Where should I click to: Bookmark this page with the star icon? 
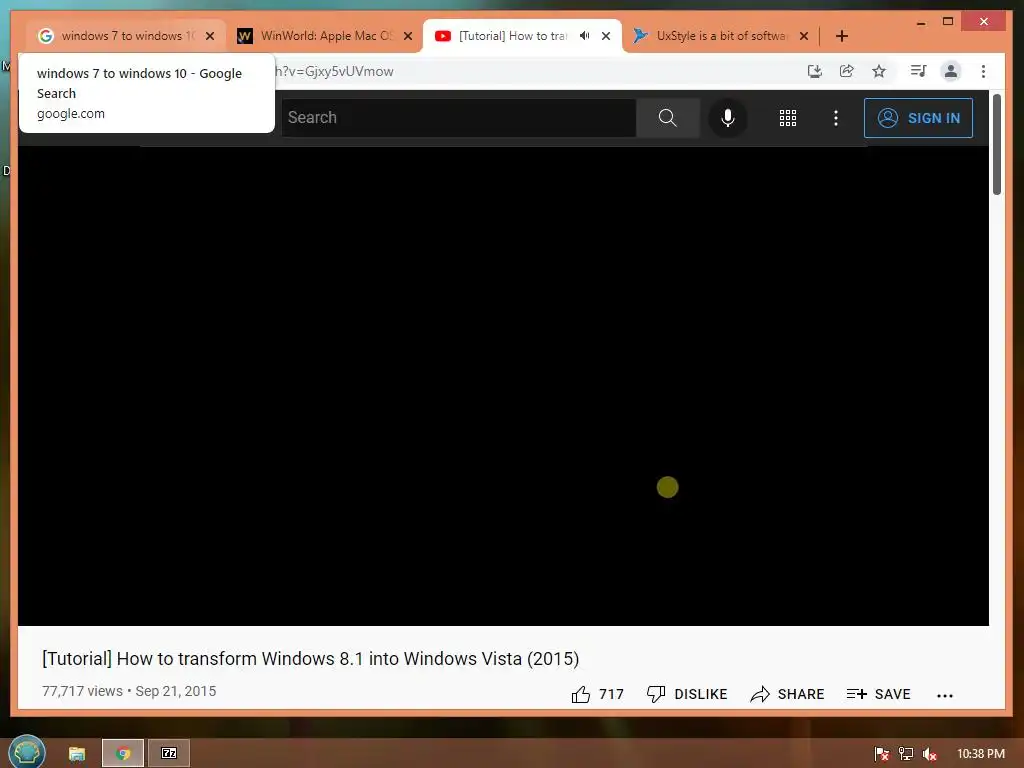click(879, 71)
